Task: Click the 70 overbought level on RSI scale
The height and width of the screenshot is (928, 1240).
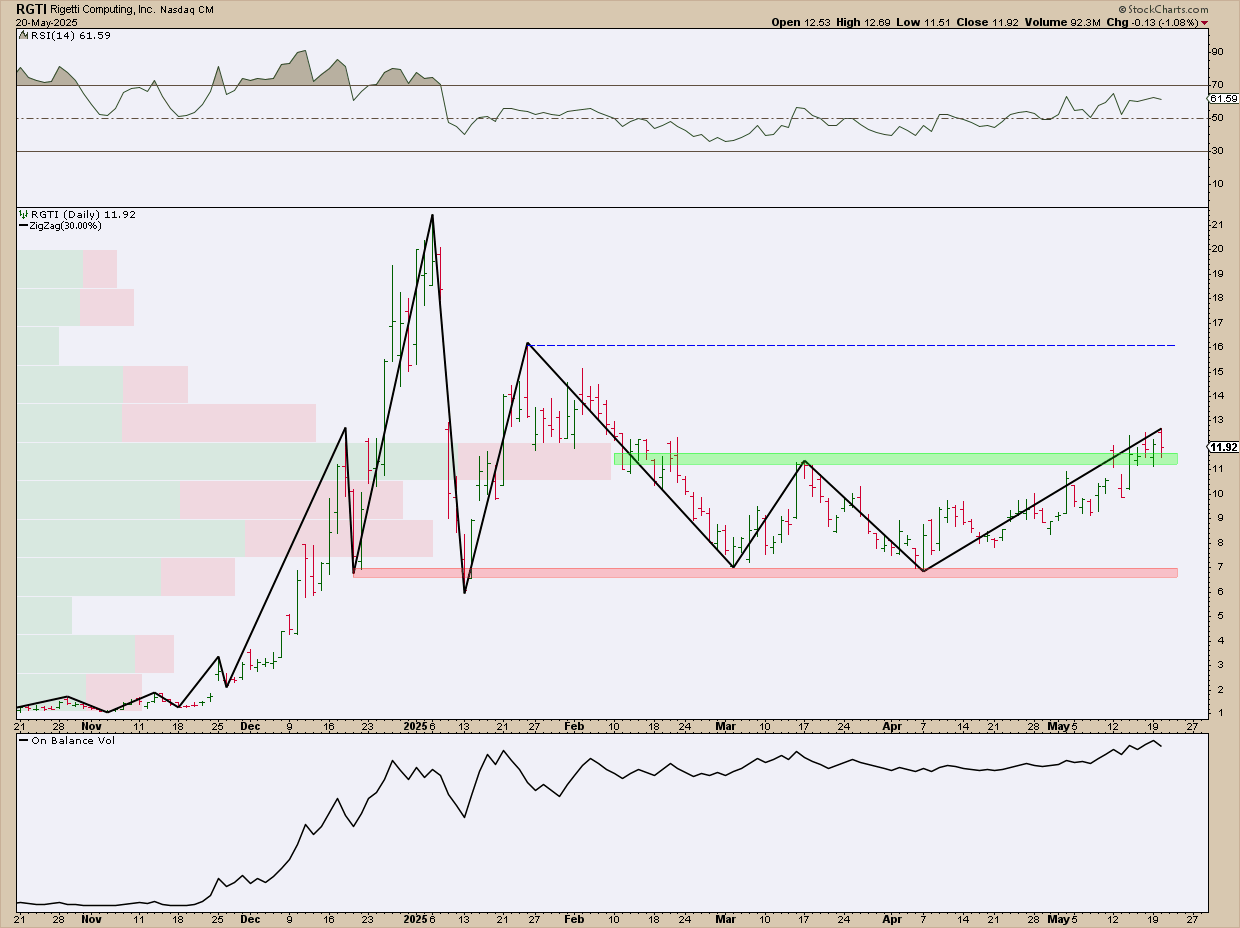Action: [1217, 85]
